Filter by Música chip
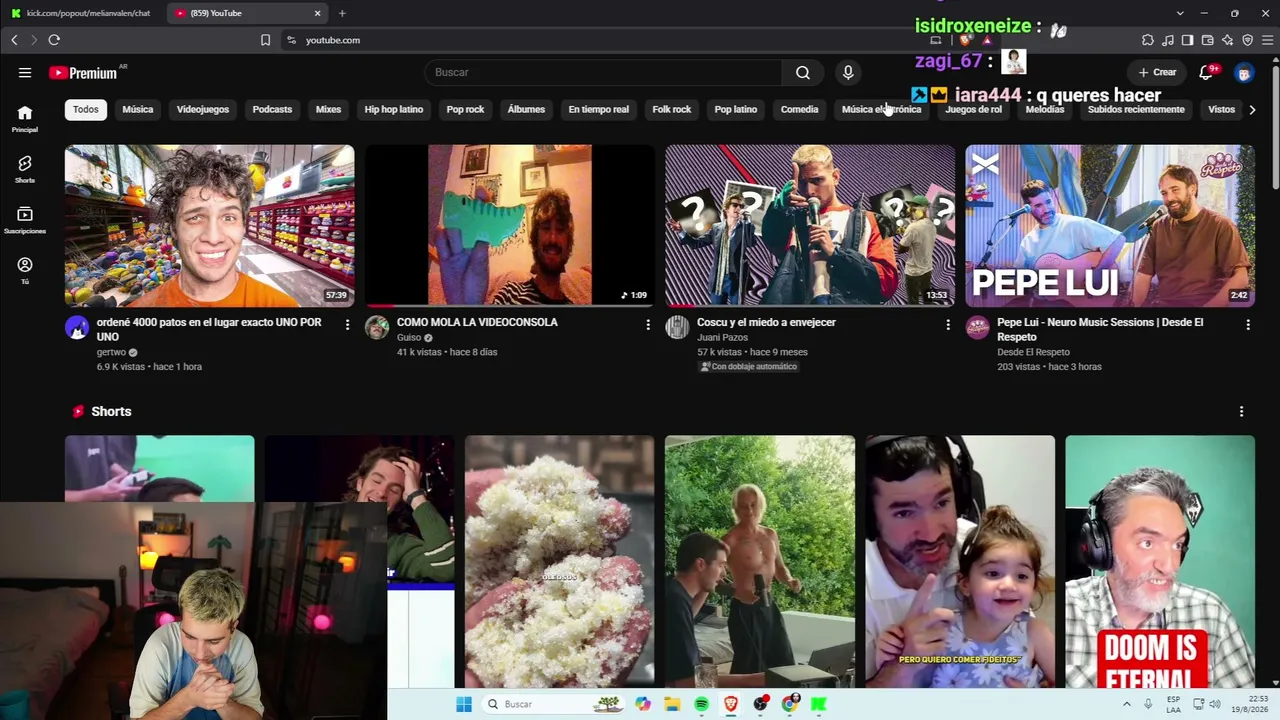Viewport: 1280px width, 720px height. 138,110
